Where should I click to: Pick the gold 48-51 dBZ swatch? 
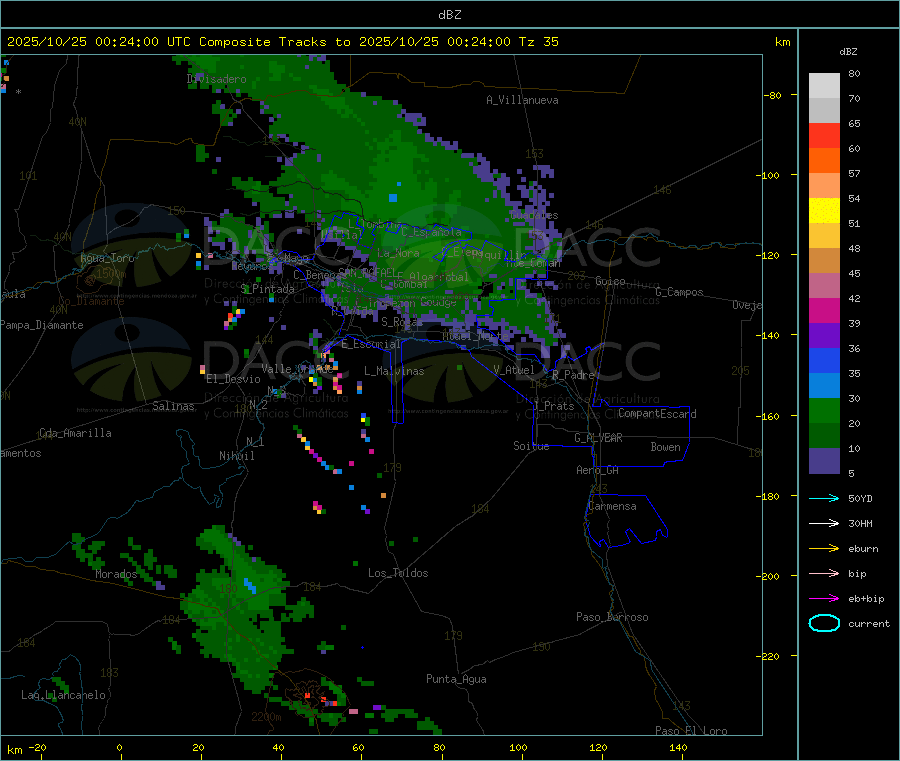coord(824,236)
